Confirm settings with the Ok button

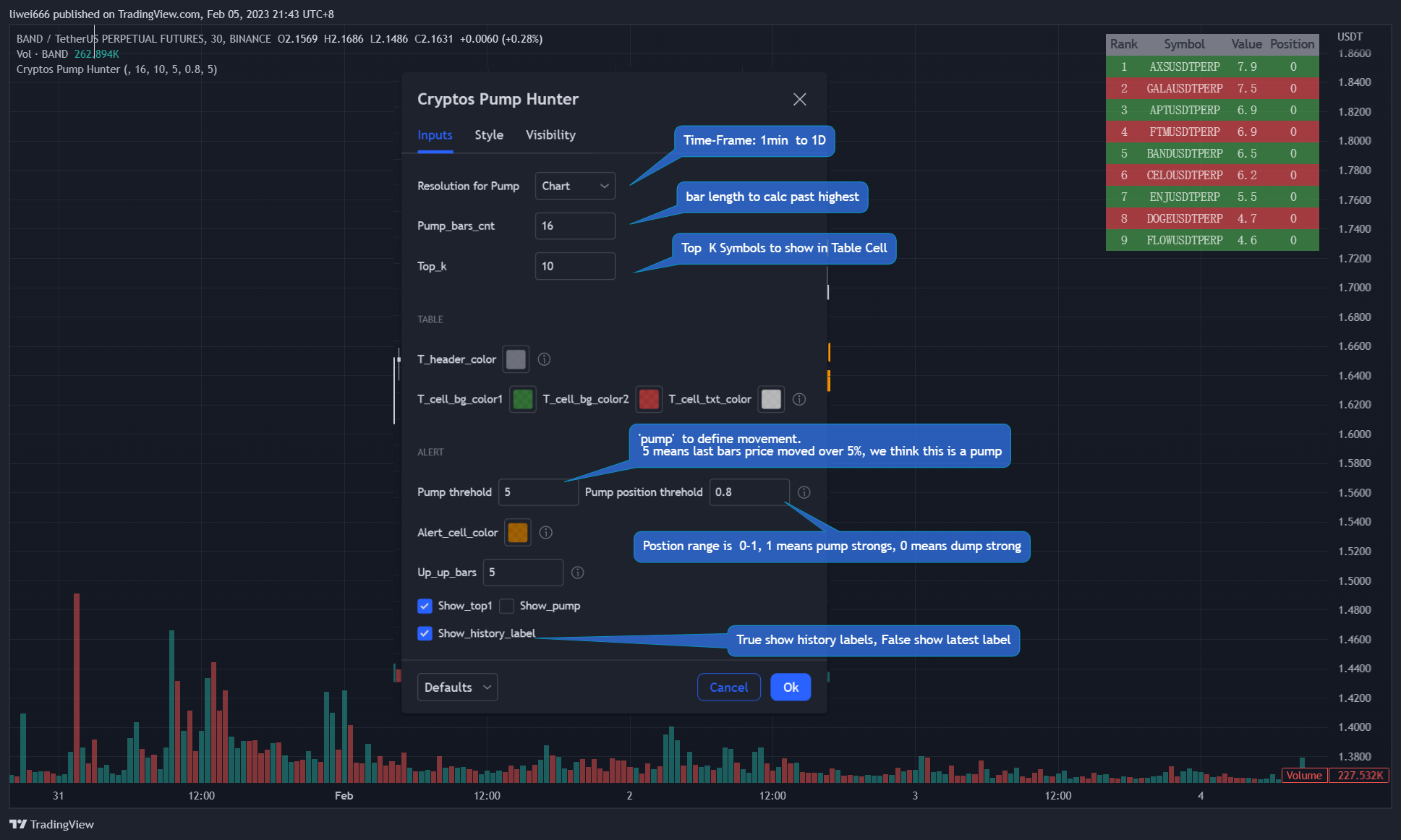pyautogui.click(x=791, y=687)
